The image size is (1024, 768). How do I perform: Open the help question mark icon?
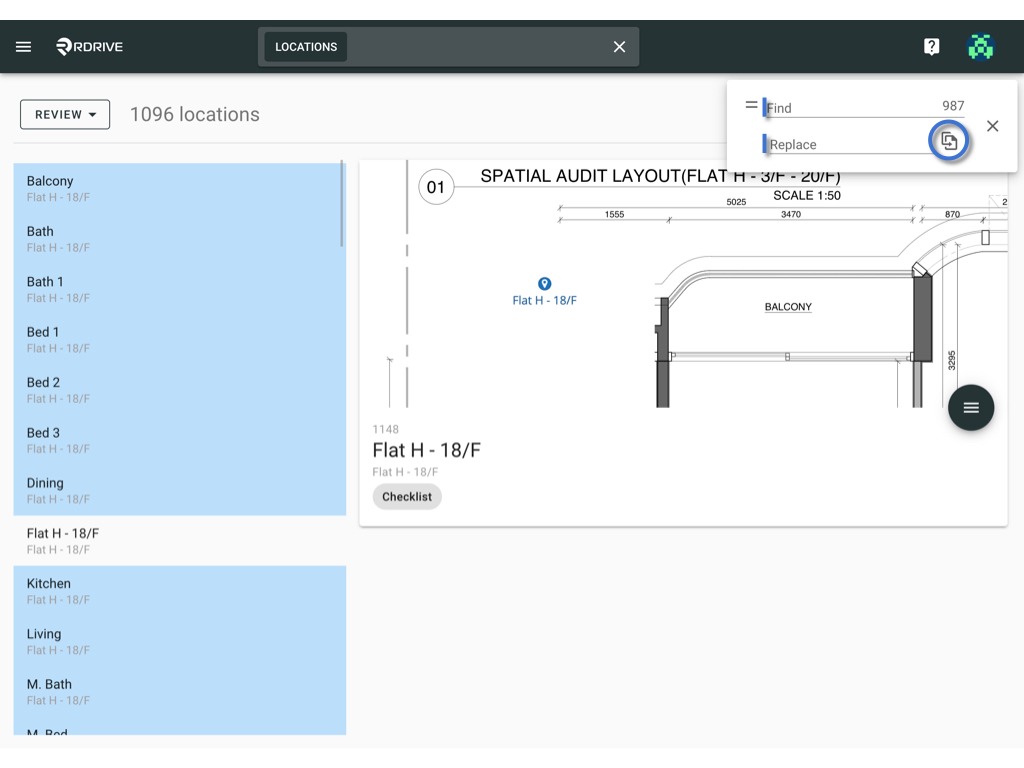931,46
